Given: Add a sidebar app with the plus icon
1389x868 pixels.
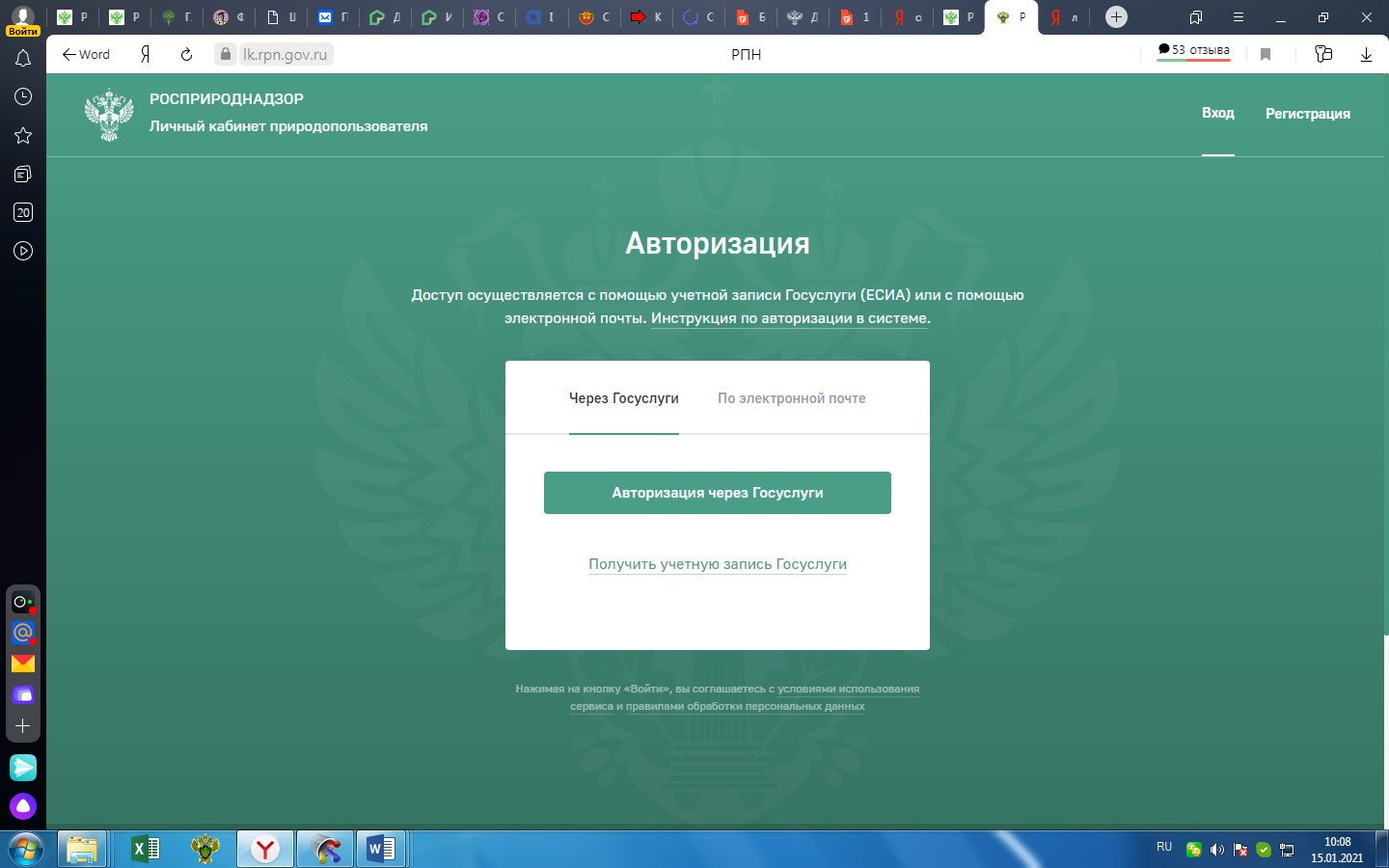Looking at the screenshot, I should click(23, 725).
